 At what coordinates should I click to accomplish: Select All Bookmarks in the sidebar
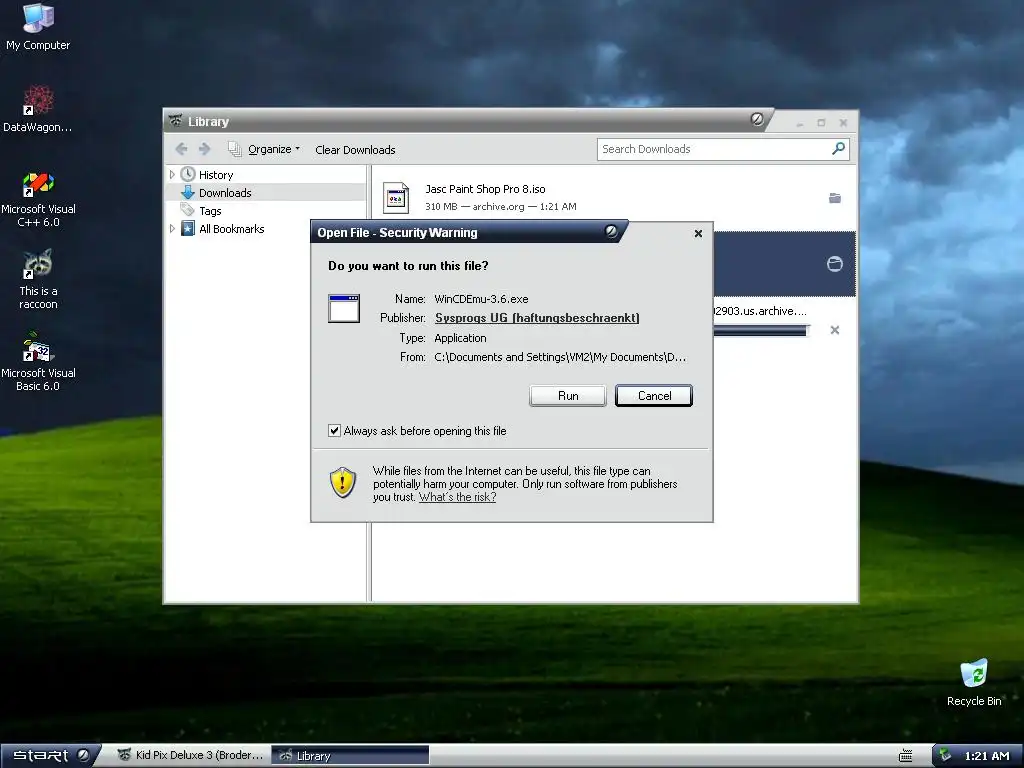pos(231,229)
